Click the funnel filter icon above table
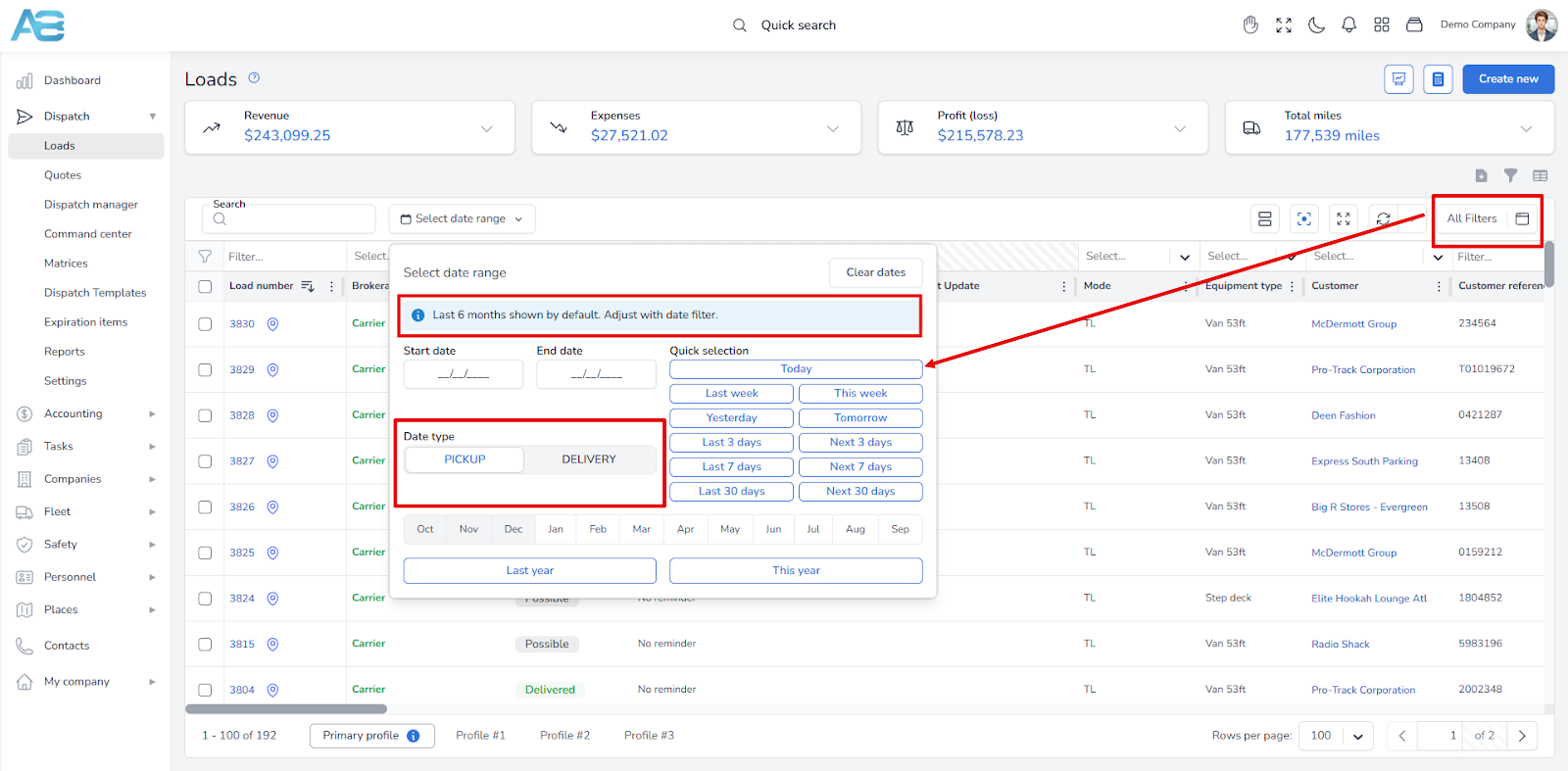The image size is (1568, 771). 1510,175
